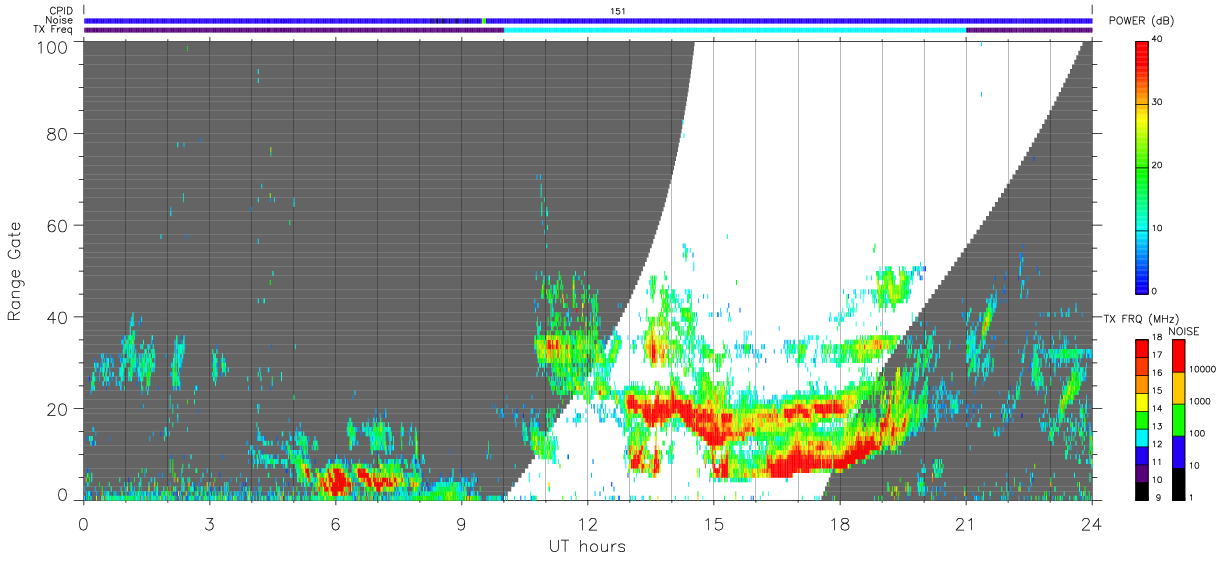The height and width of the screenshot is (567, 1228).
Task: Click the UT hours tick label '15'
Action: (x=714, y=524)
